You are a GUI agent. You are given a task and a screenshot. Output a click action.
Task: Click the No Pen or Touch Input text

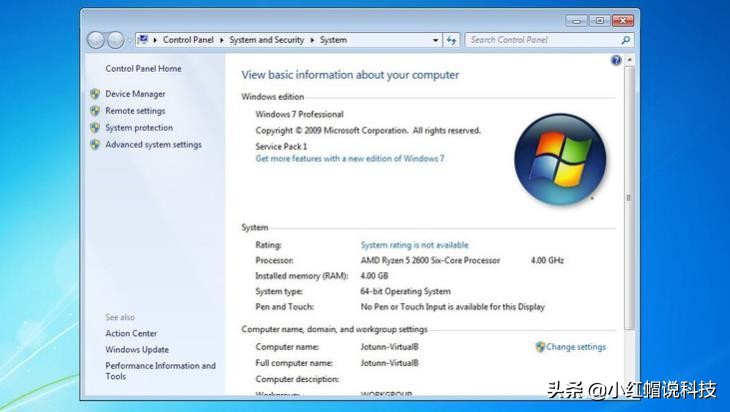coord(453,307)
